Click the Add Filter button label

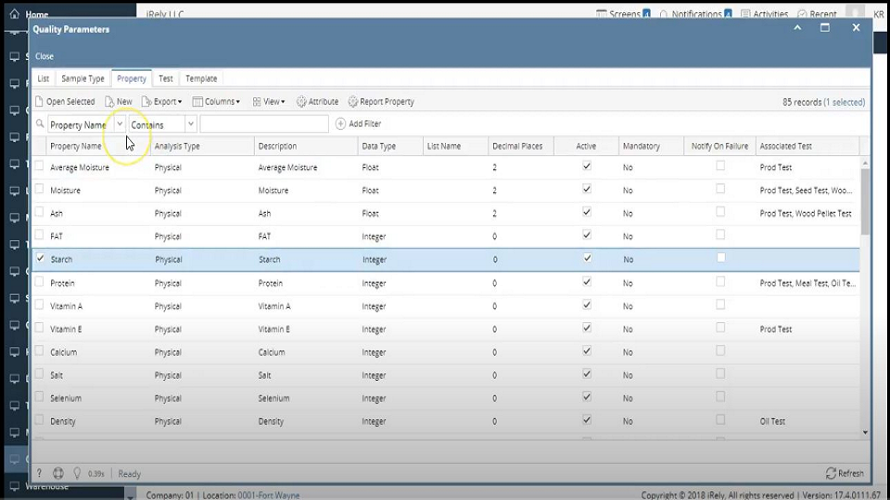(x=365, y=124)
